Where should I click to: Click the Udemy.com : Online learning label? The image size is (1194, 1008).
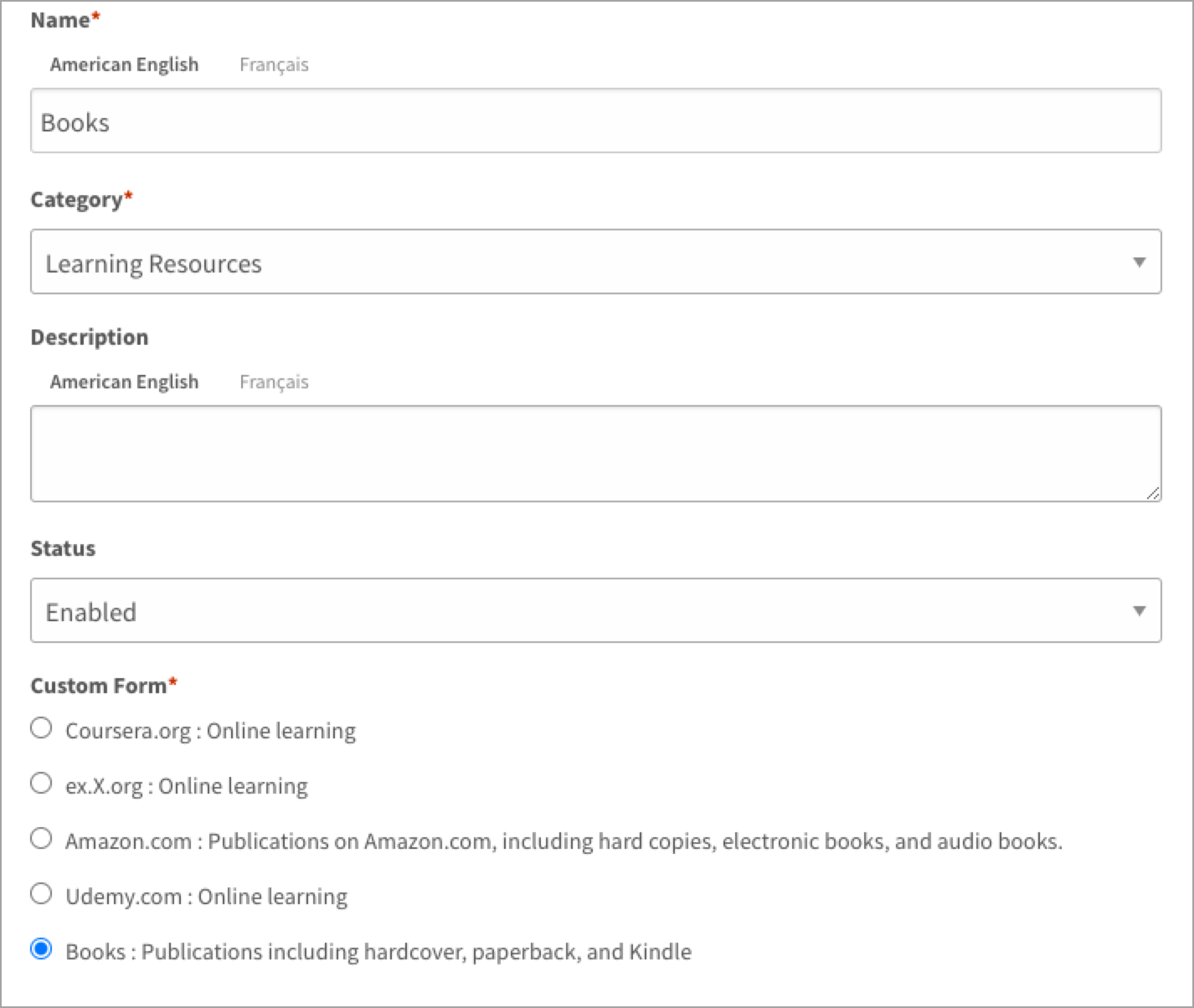point(206,897)
